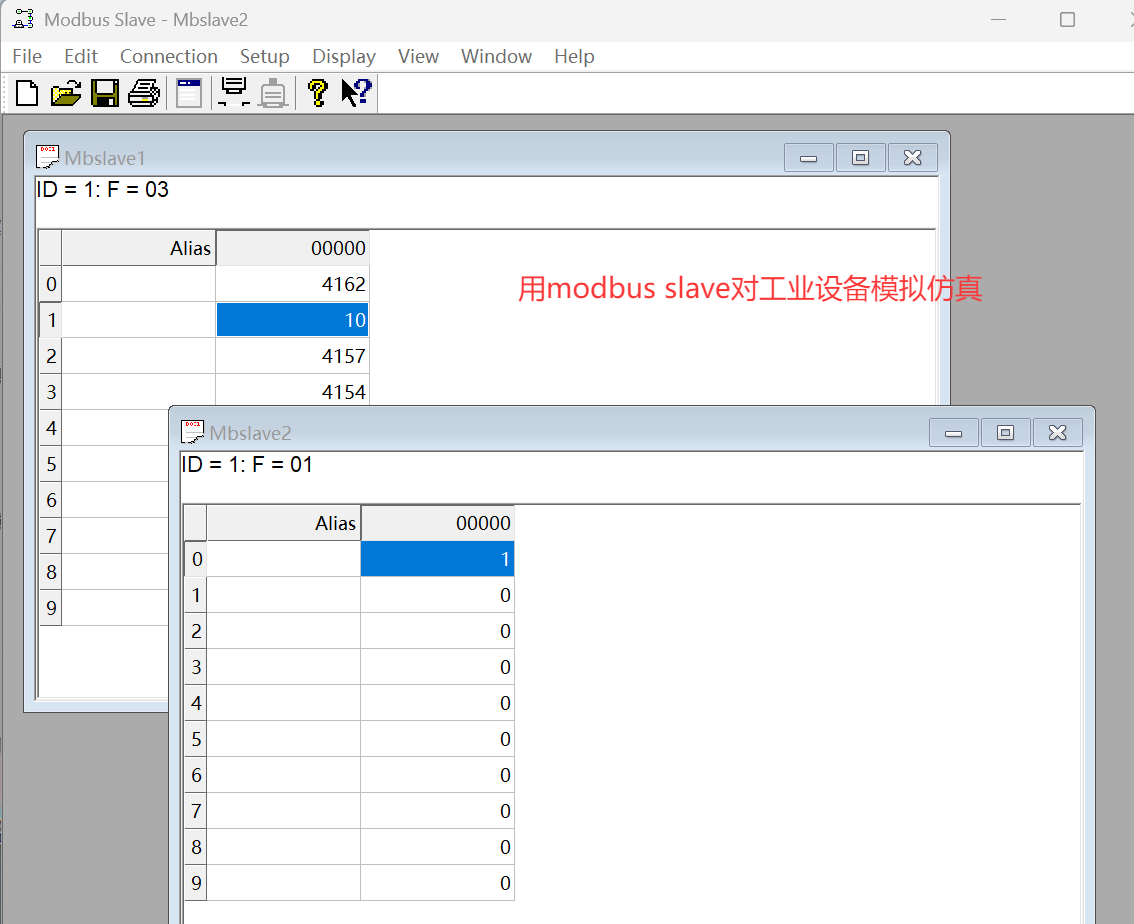Click the New document toolbar icon
Image resolution: width=1134 pixels, height=924 pixels.
27,93
